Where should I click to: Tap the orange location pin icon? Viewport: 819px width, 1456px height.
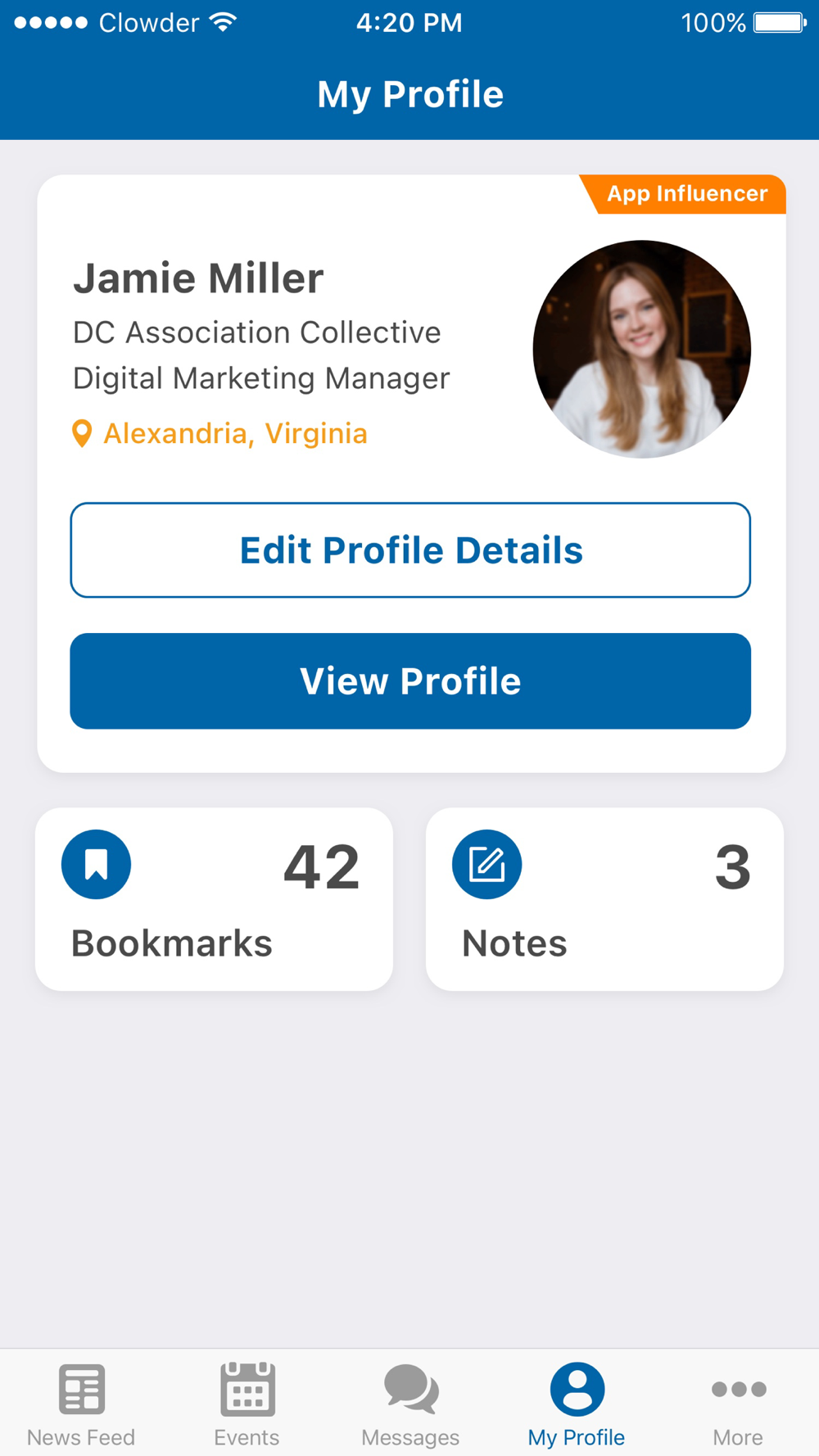pyautogui.click(x=82, y=433)
